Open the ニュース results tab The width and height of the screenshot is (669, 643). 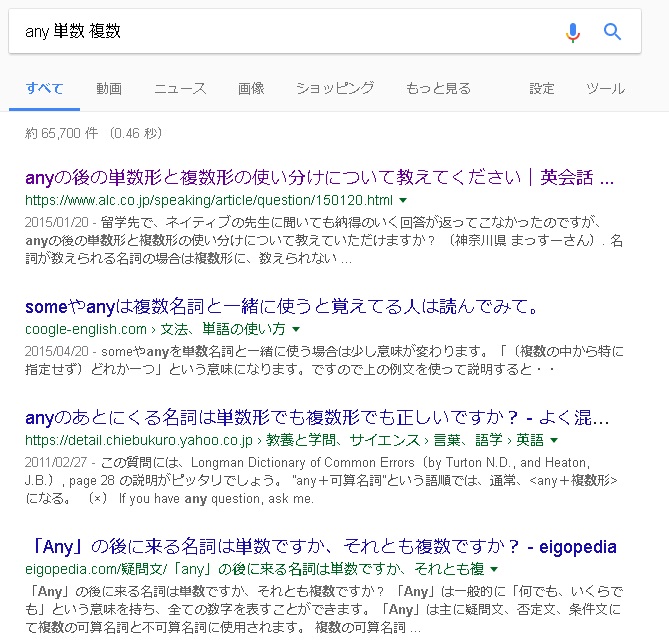tap(180, 88)
